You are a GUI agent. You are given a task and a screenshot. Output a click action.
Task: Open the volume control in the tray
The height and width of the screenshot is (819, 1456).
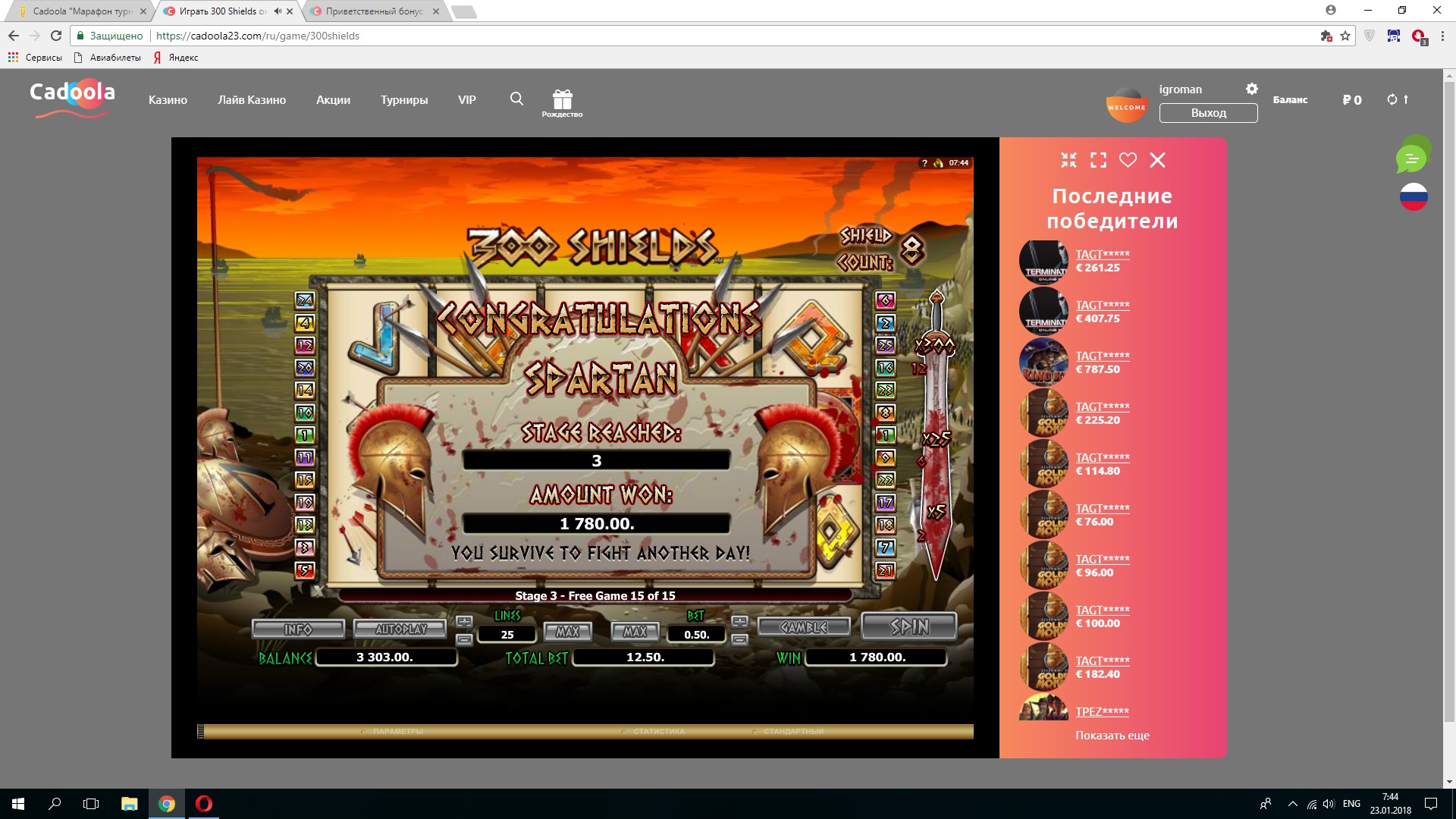click(1329, 804)
